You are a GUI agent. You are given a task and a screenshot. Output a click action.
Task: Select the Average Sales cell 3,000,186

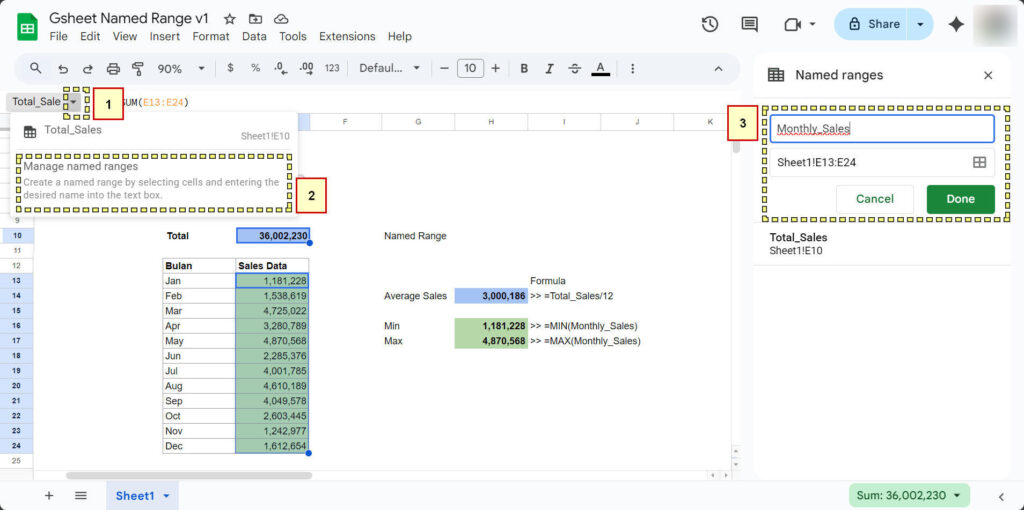click(x=490, y=296)
